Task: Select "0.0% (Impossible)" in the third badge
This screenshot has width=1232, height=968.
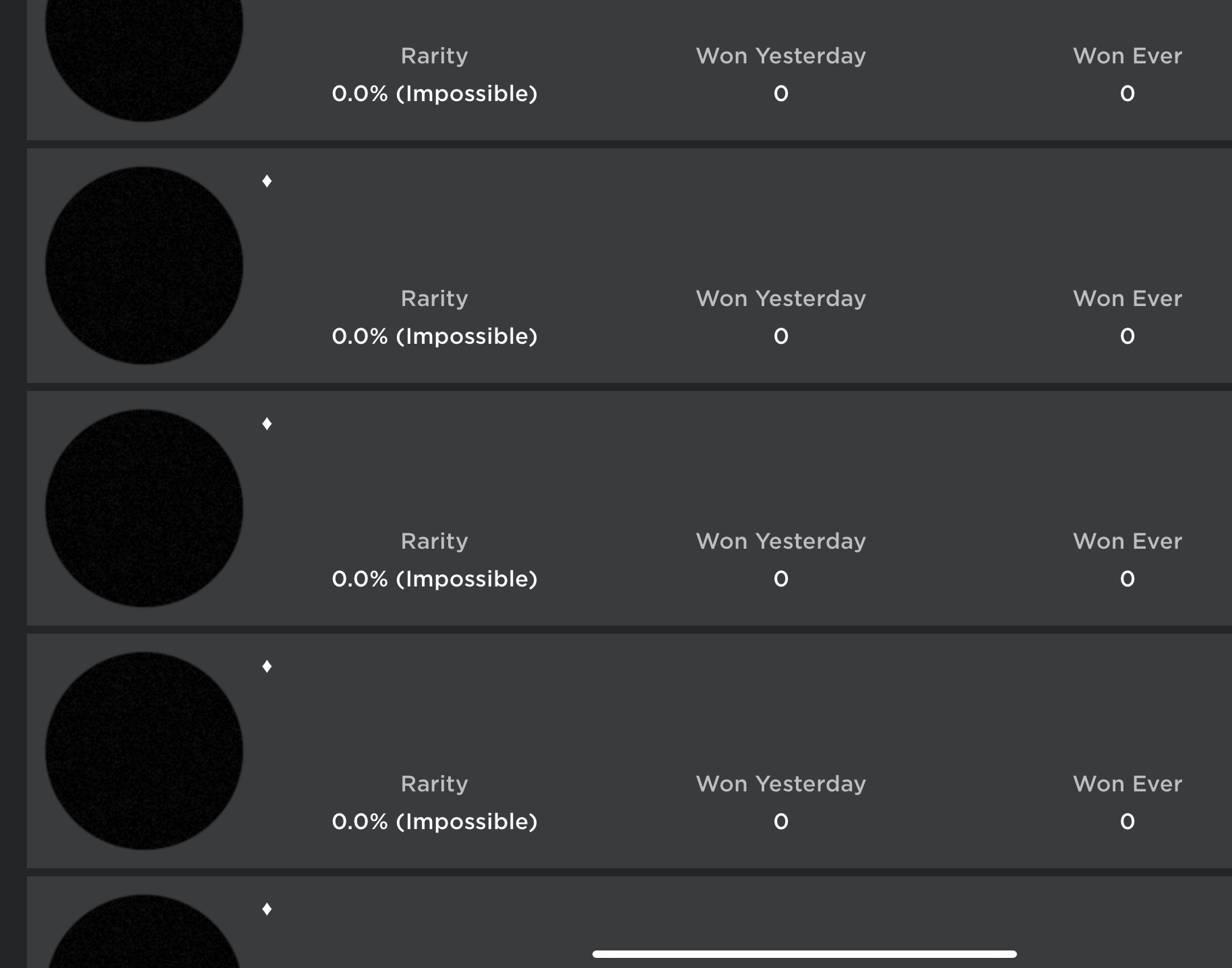Action: [434, 579]
